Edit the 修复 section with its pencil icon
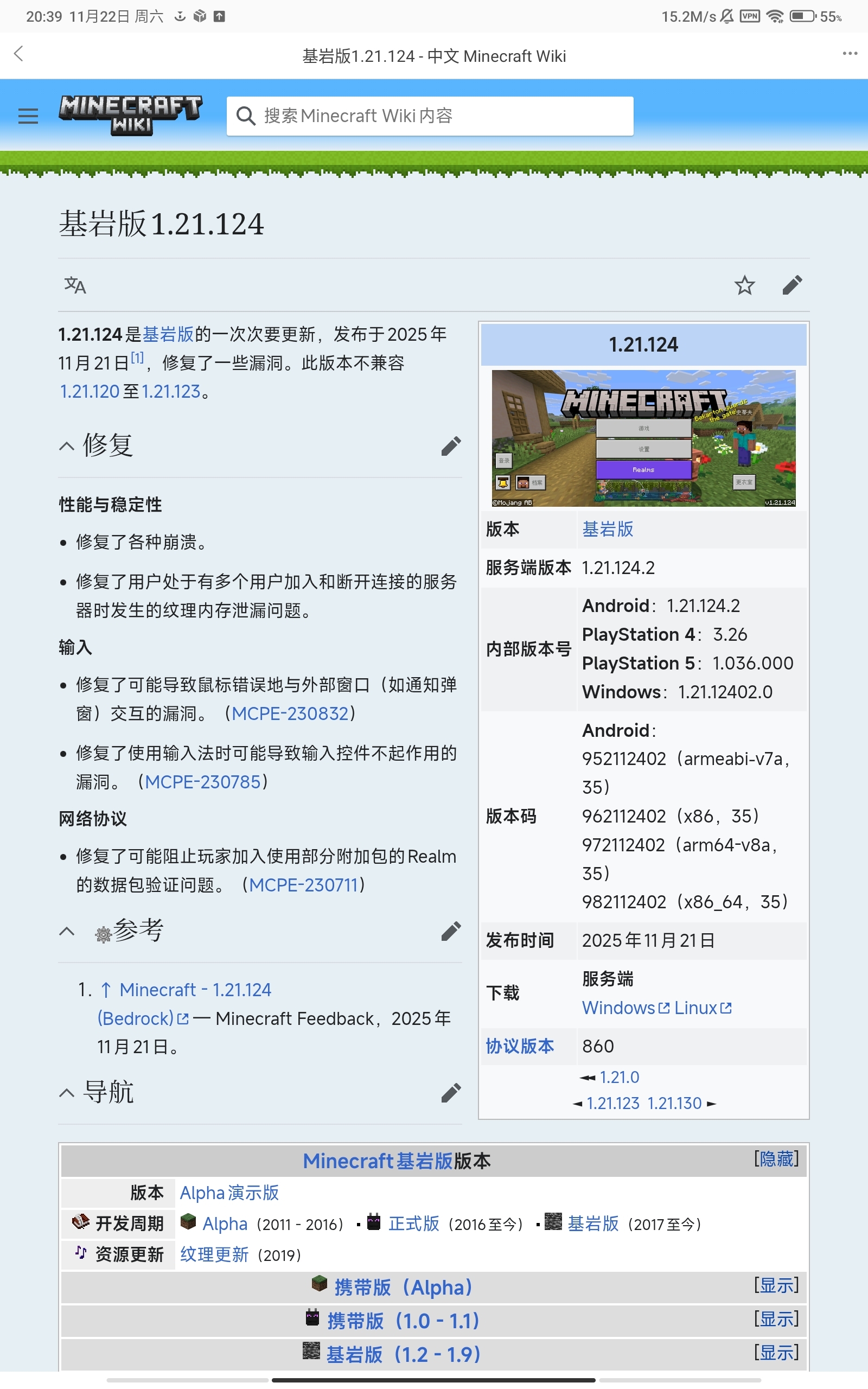Screen dimensions: 868x1389 coord(451,446)
